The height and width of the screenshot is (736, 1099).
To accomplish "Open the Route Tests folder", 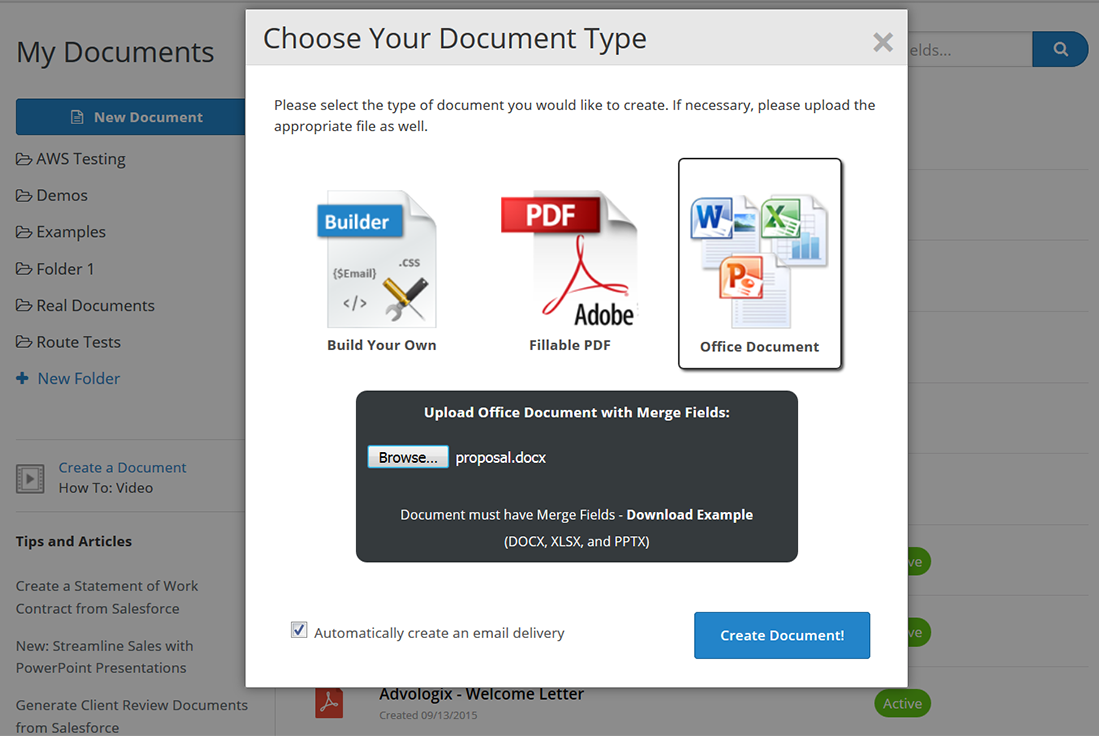I will 78,342.
